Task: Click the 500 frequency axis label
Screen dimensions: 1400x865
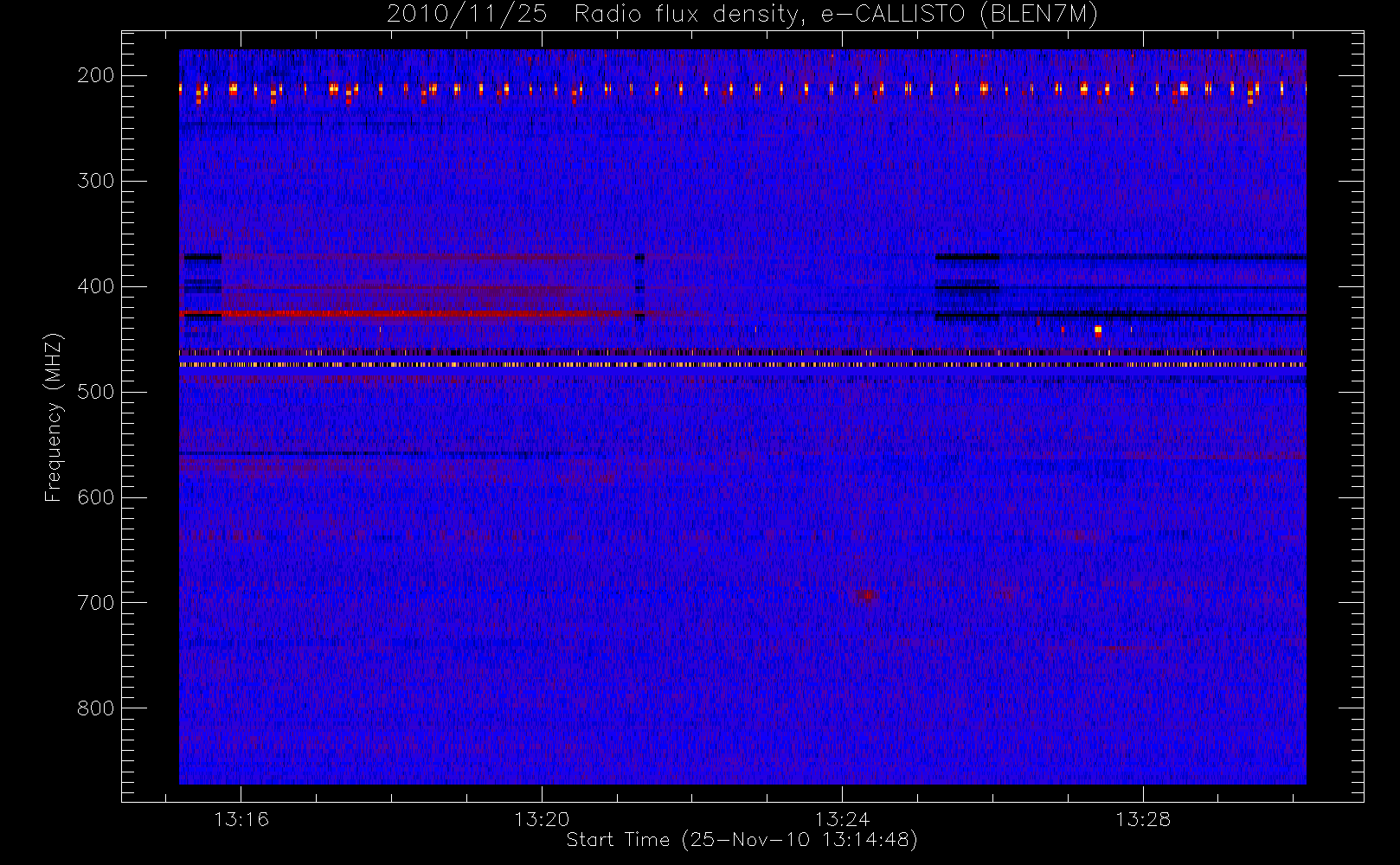Action: click(96, 392)
